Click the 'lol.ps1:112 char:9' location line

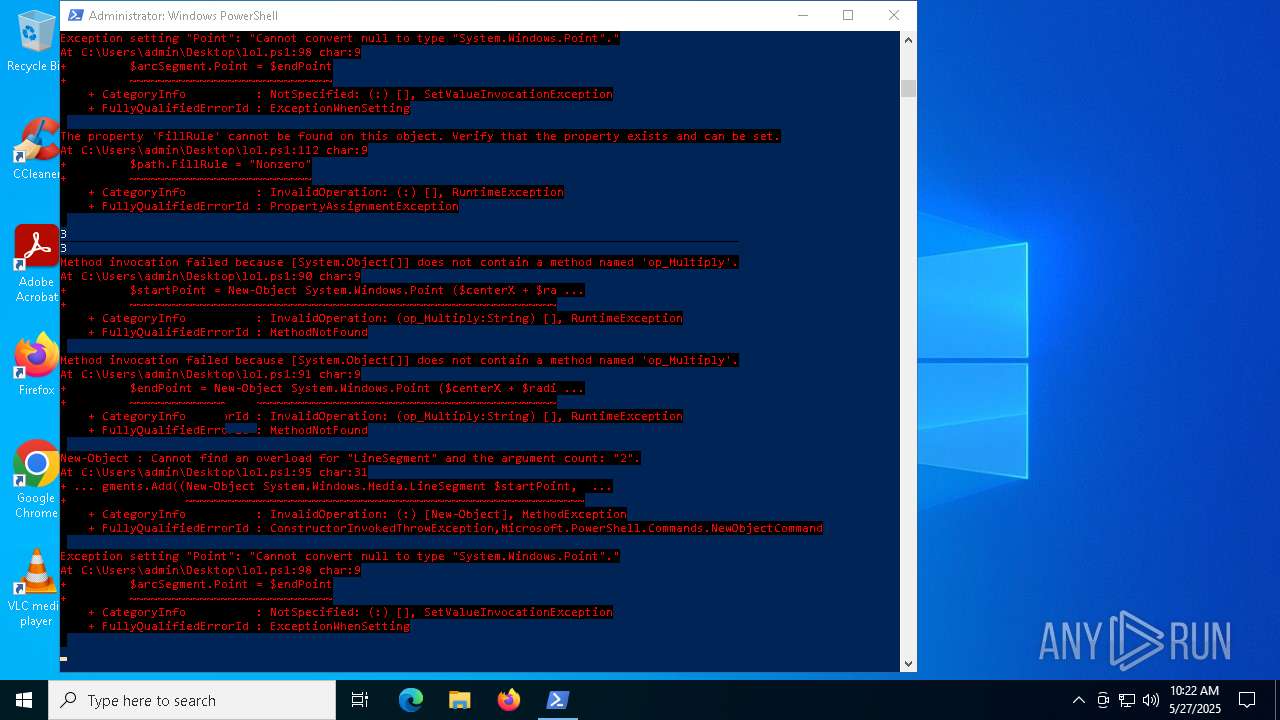coord(214,150)
